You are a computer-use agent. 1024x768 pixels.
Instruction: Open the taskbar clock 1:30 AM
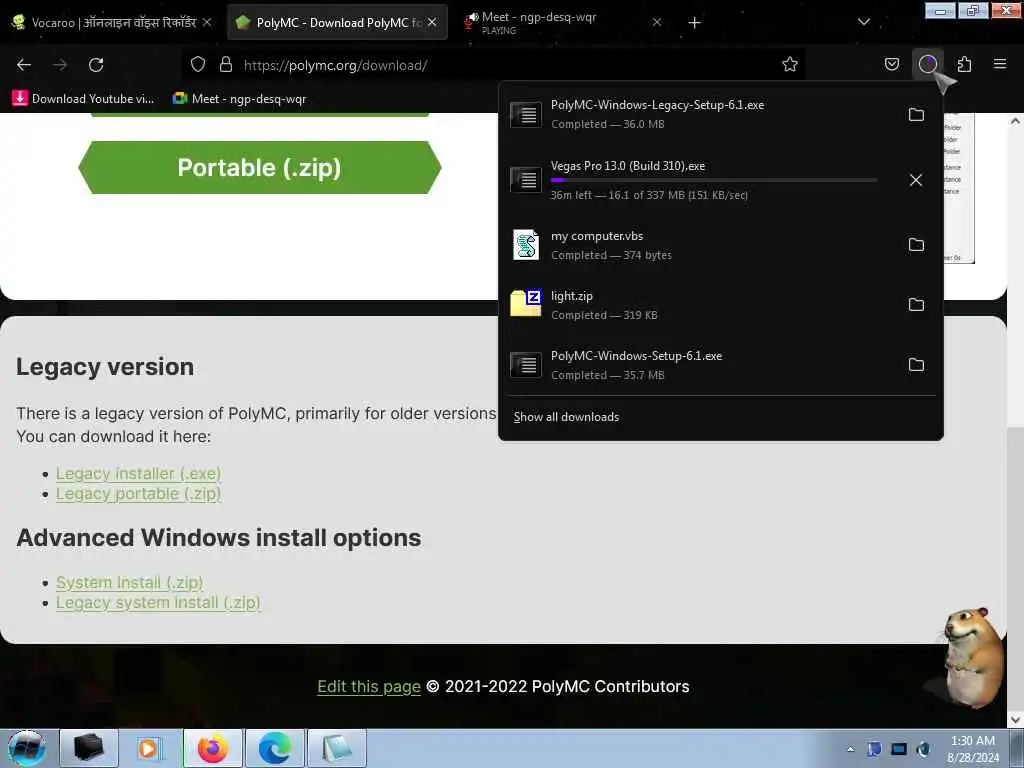pyautogui.click(x=973, y=749)
